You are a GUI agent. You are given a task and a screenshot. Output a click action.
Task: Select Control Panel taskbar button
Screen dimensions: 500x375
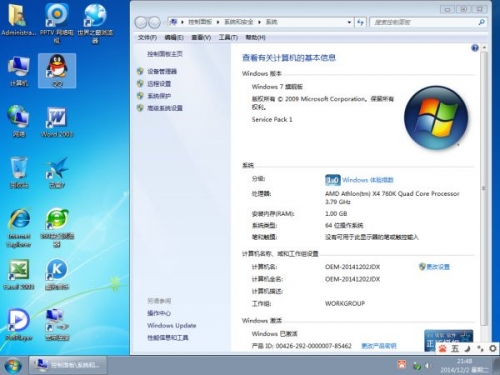click(x=68, y=365)
